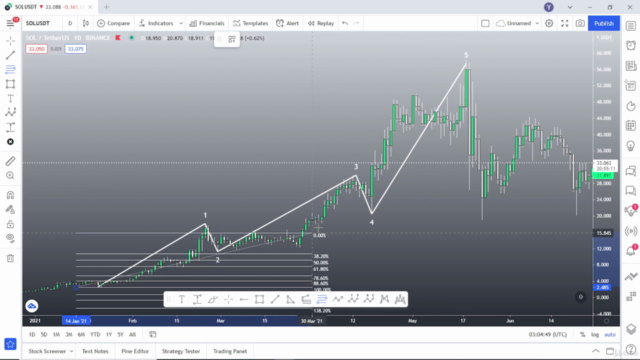Open the alerts clock panel
640x360 pixels.
pos(631,45)
